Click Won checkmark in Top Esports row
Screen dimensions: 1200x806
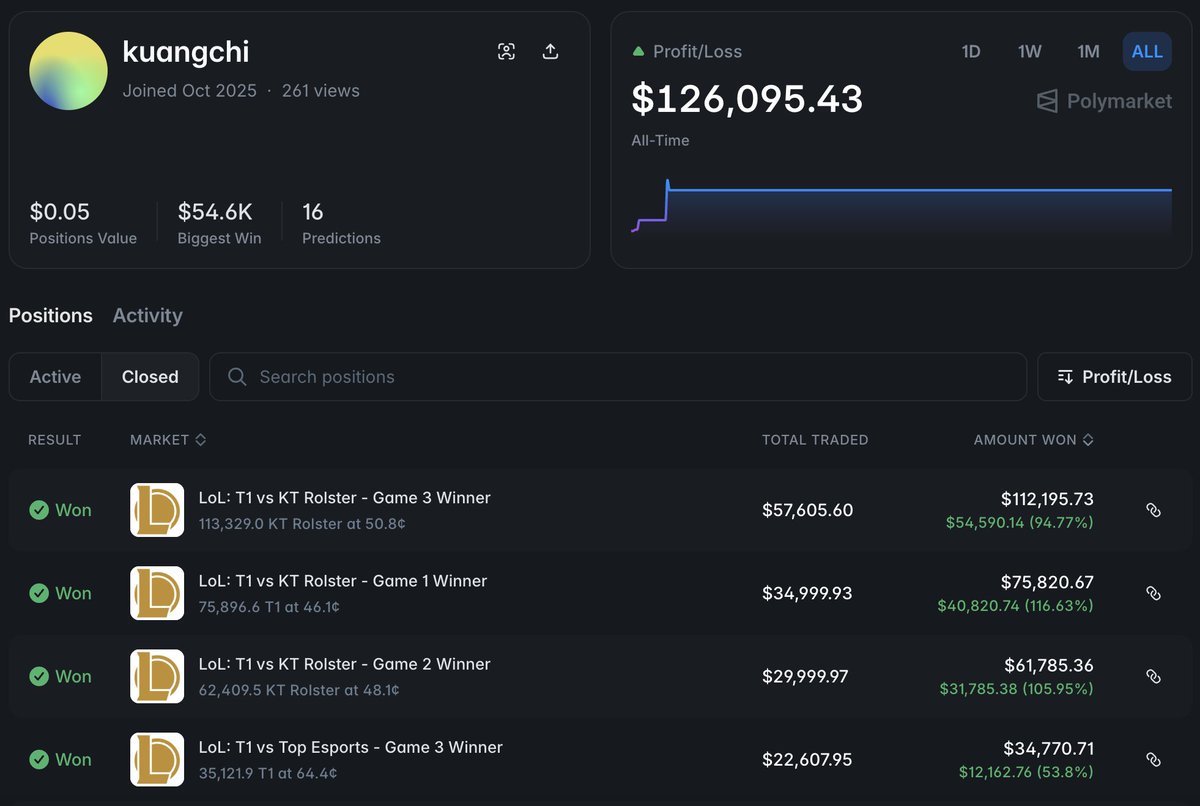(x=39, y=759)
